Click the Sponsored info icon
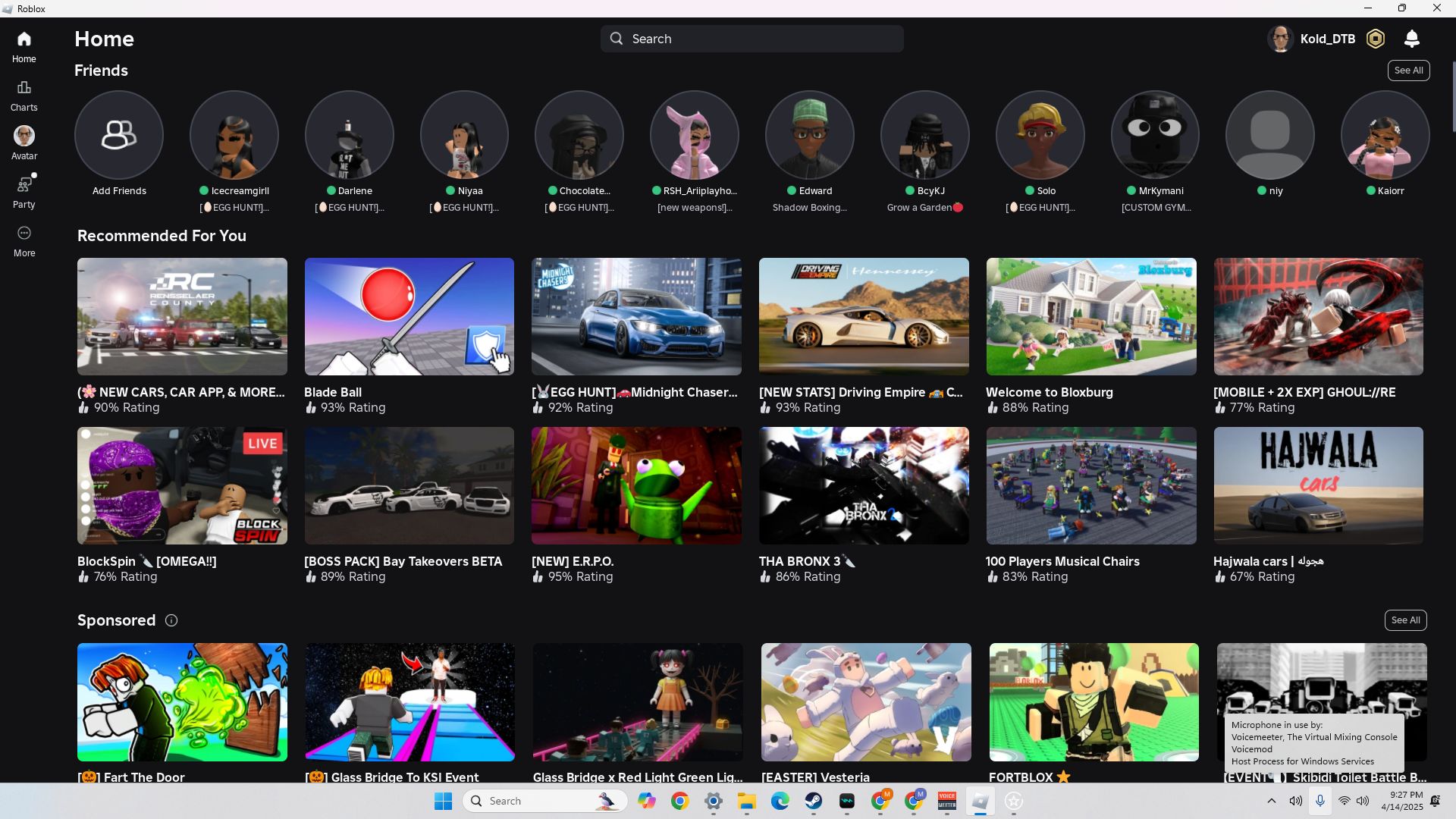 click(x=171, y=620)
